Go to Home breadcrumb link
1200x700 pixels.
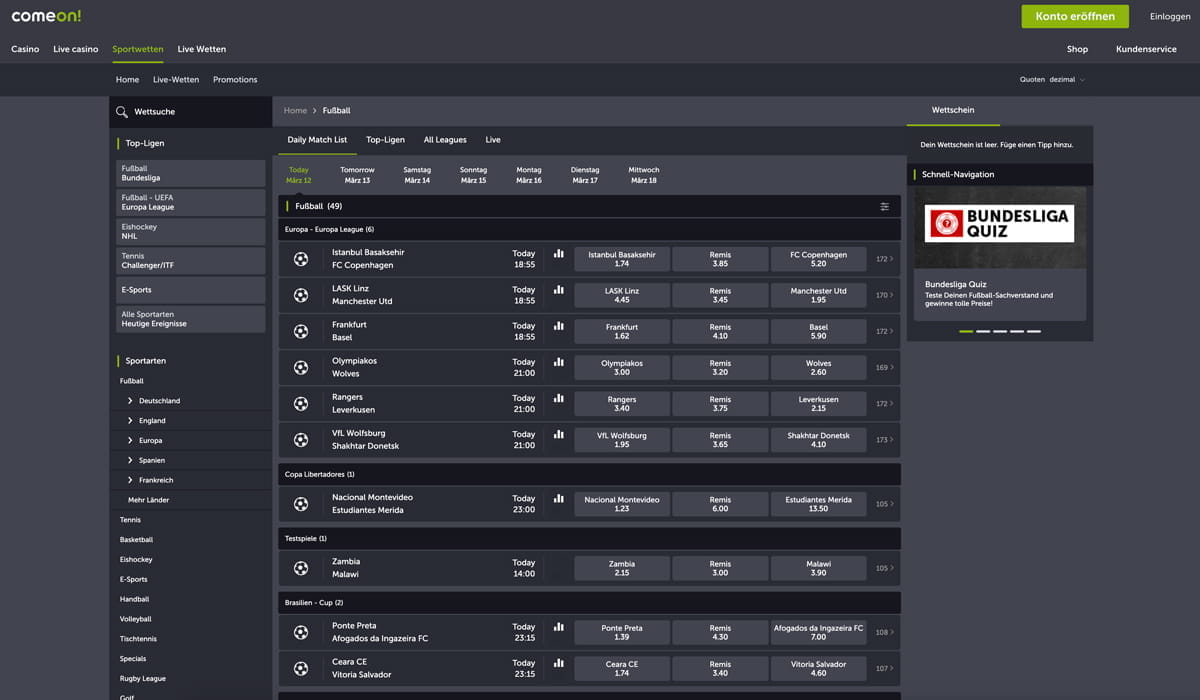point(295,111)
